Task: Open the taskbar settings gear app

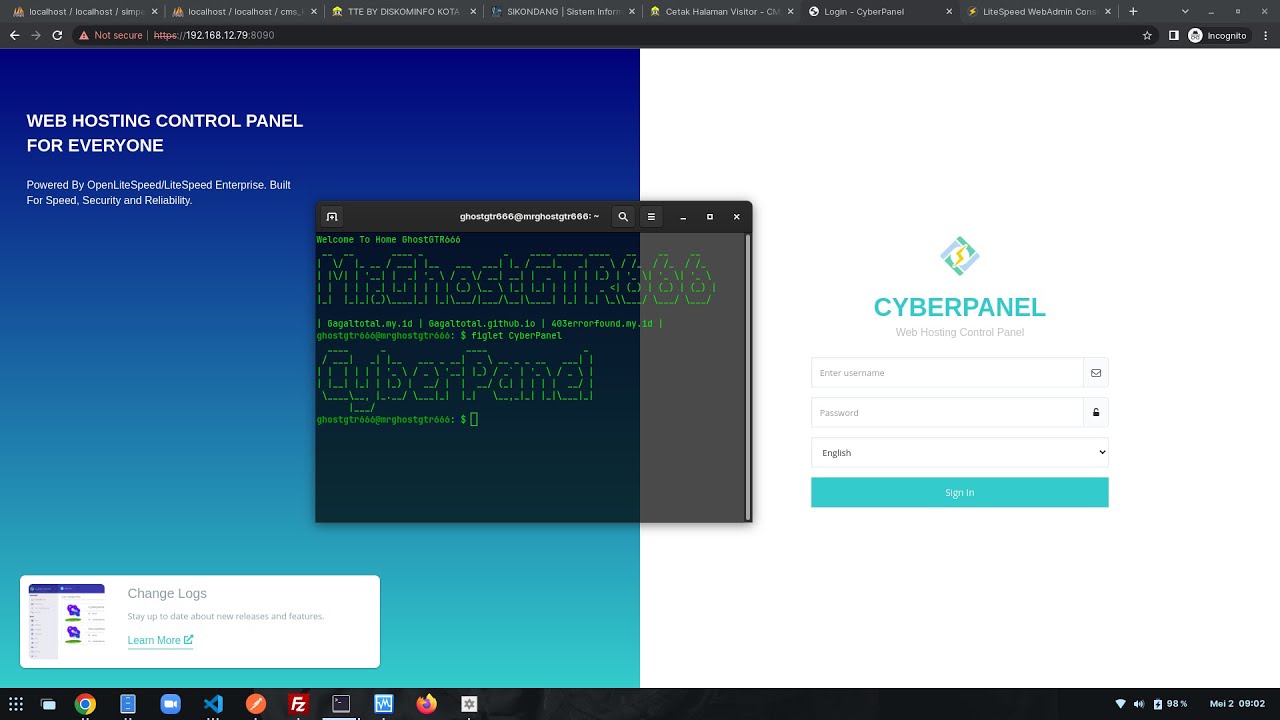Action: pos(469,704)
